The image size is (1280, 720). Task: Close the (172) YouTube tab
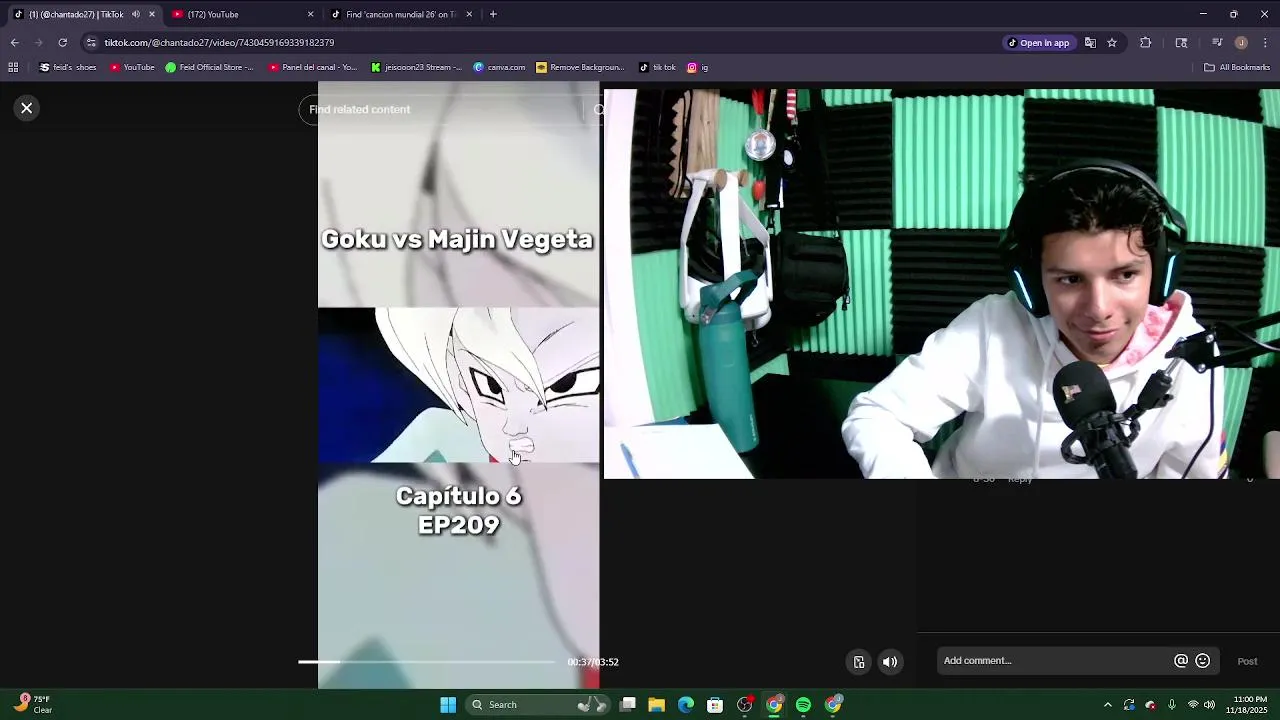click(310, 14)
